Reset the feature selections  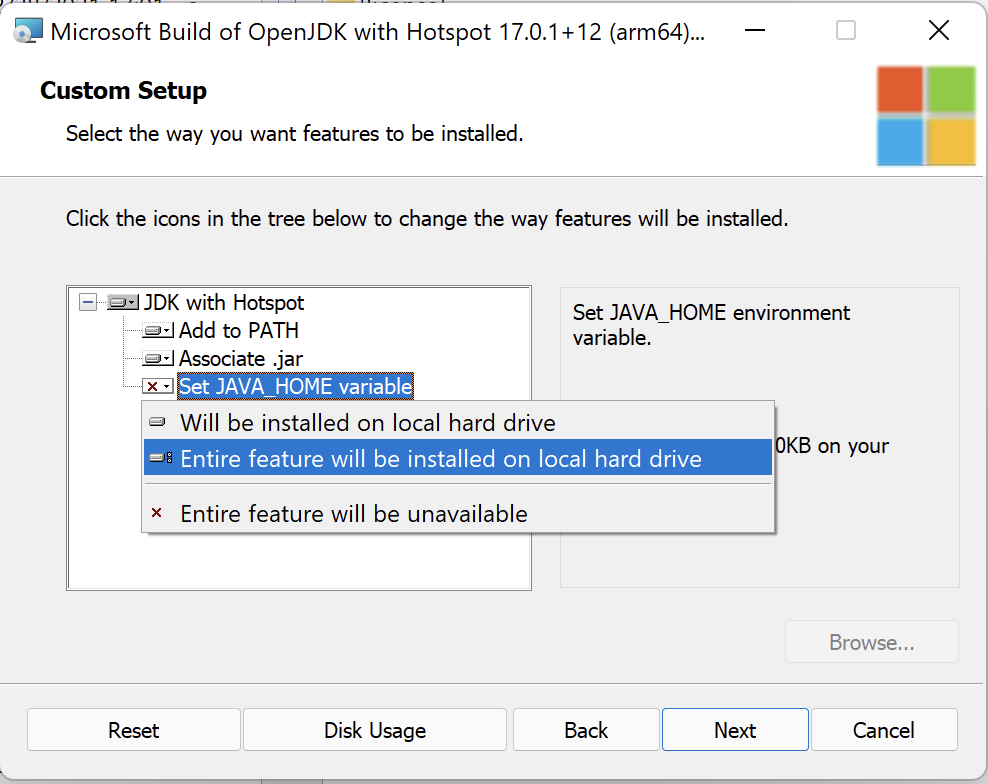point(134,730)
